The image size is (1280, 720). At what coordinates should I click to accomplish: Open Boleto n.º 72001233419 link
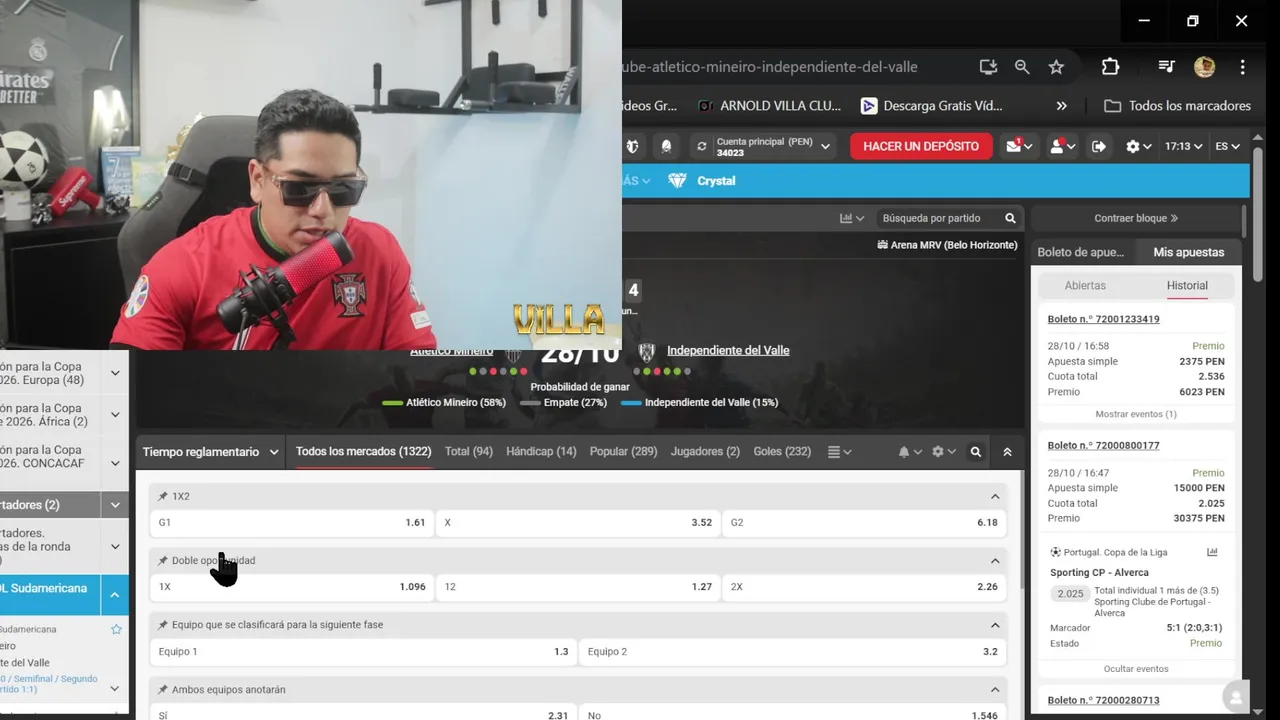(x=1103, y=319)
